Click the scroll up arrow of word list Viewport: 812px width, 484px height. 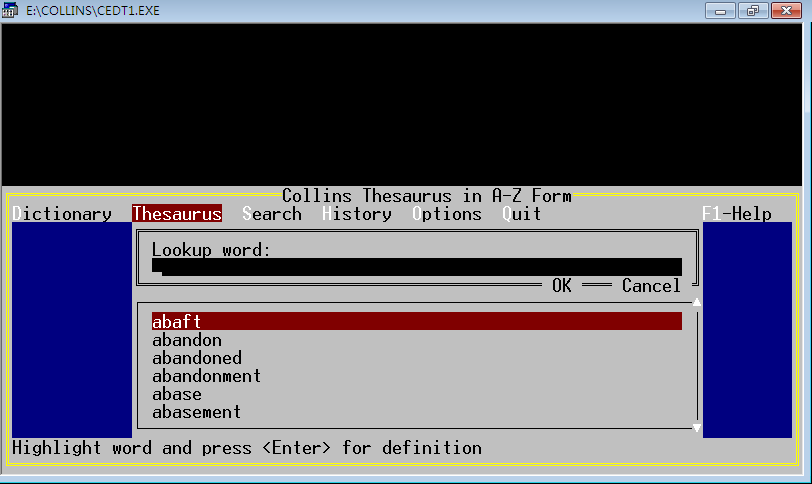(x=697, y=301)
